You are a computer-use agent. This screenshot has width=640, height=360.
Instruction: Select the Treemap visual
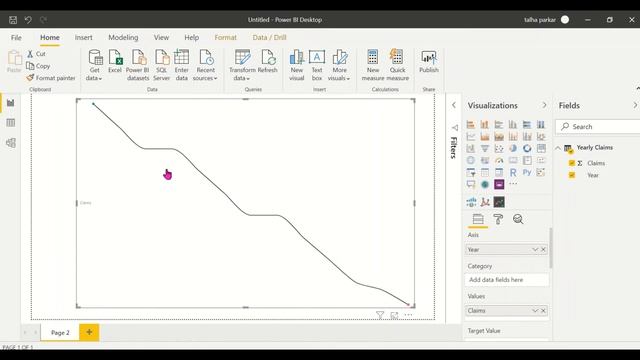click(x=541, y=149)
